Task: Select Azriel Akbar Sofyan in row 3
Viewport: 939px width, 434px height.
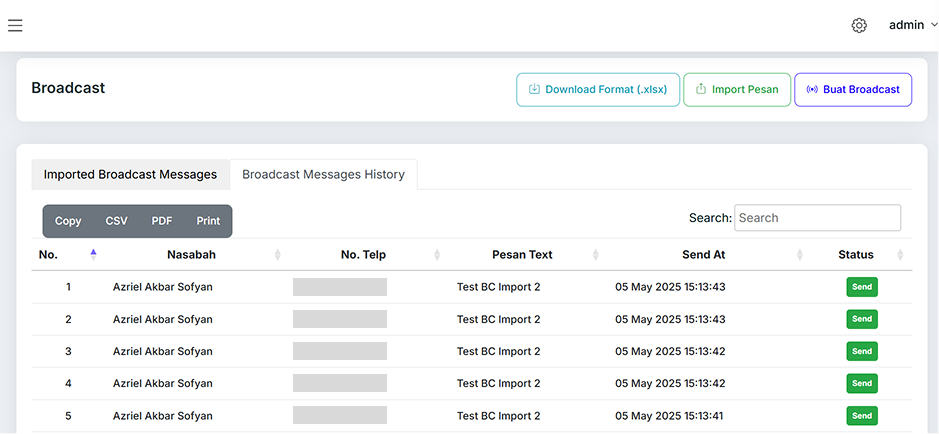Action: pos(162,351)
